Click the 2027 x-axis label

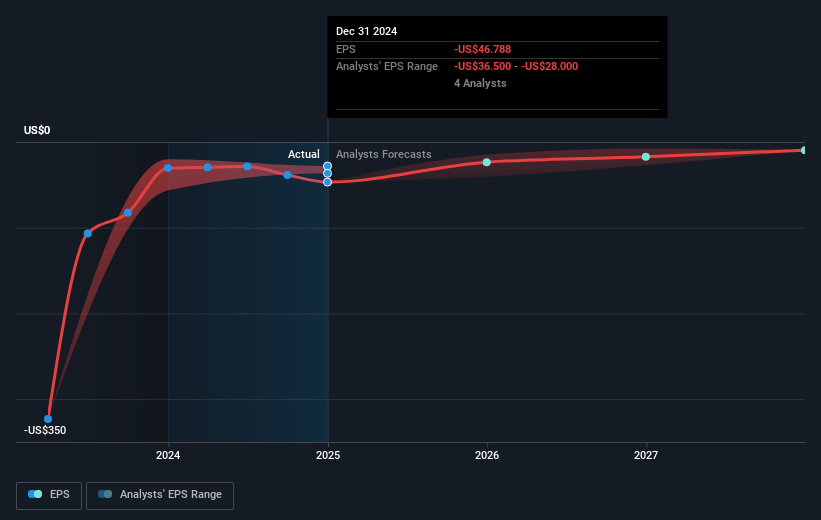[646, 455]
